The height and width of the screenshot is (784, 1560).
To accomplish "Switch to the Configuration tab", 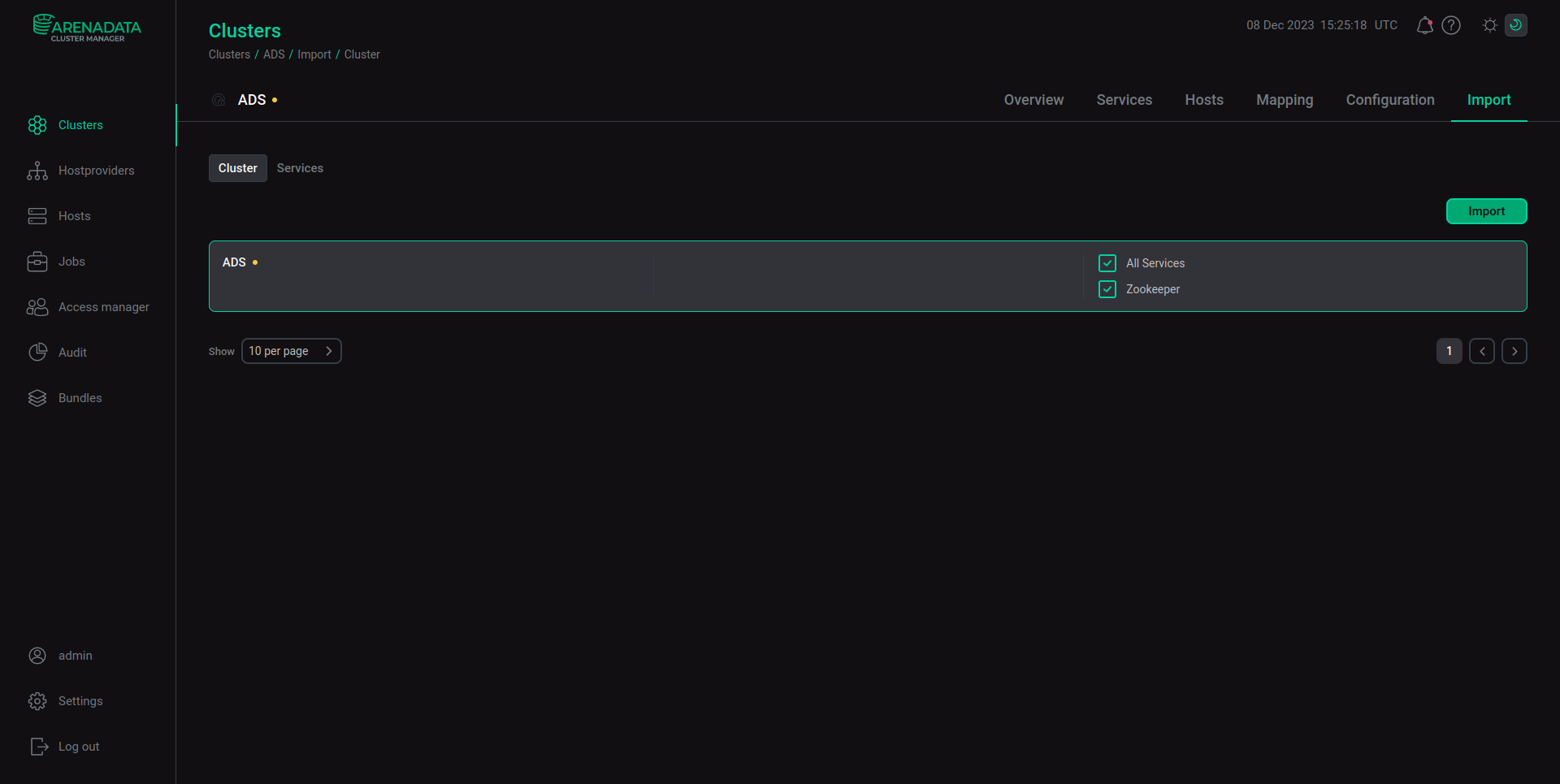I will pos(1390,100).
